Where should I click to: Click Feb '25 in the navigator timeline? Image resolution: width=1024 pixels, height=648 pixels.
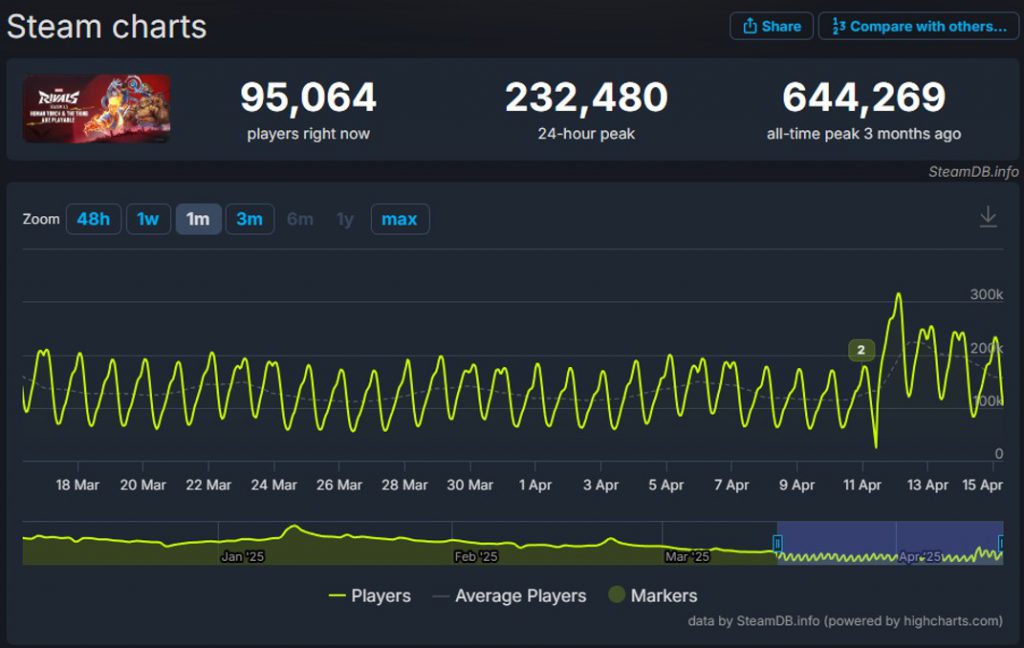(476, 557)
